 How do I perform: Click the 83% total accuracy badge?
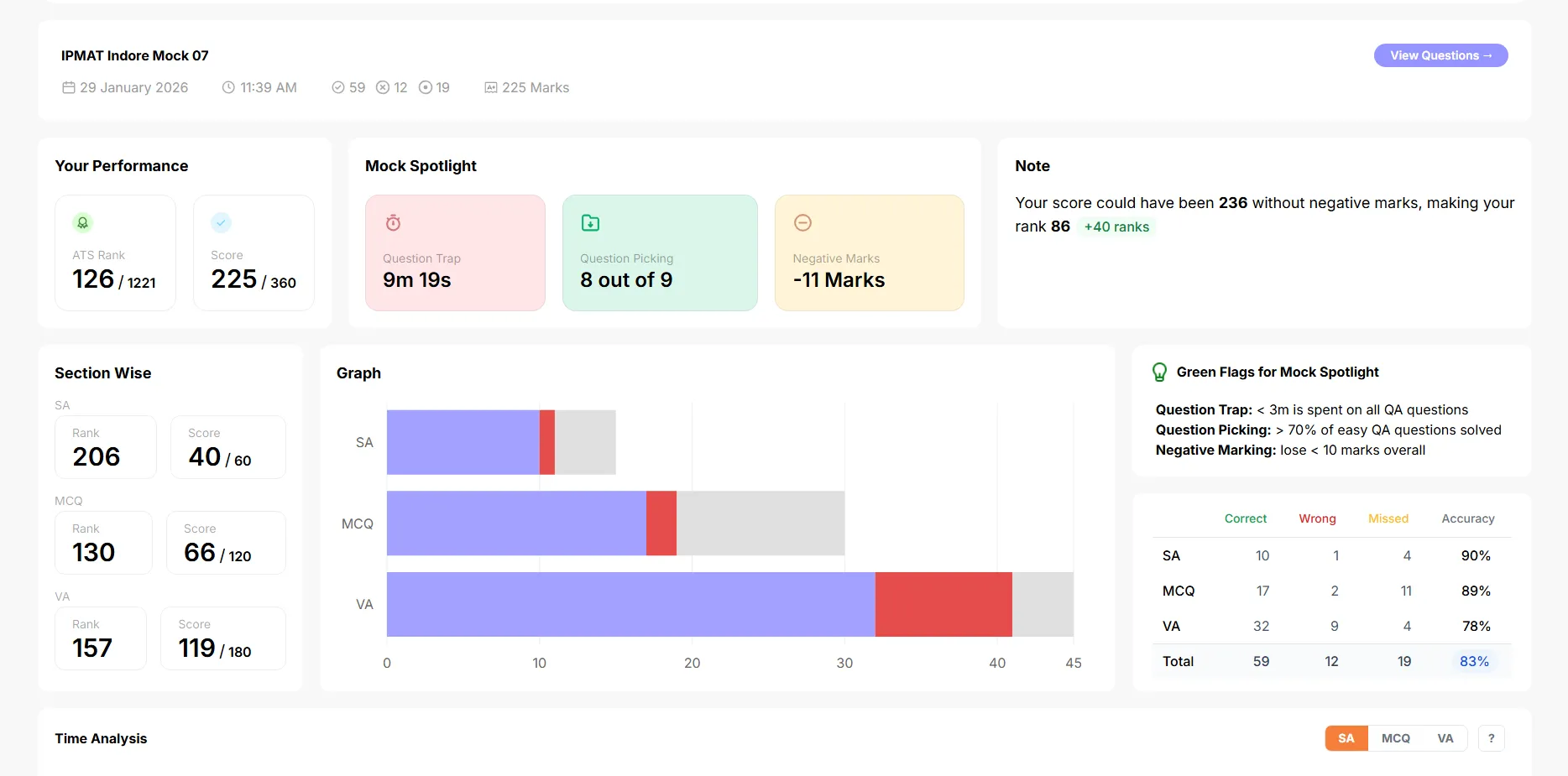pyautogui.click(x=1474, y=661)
